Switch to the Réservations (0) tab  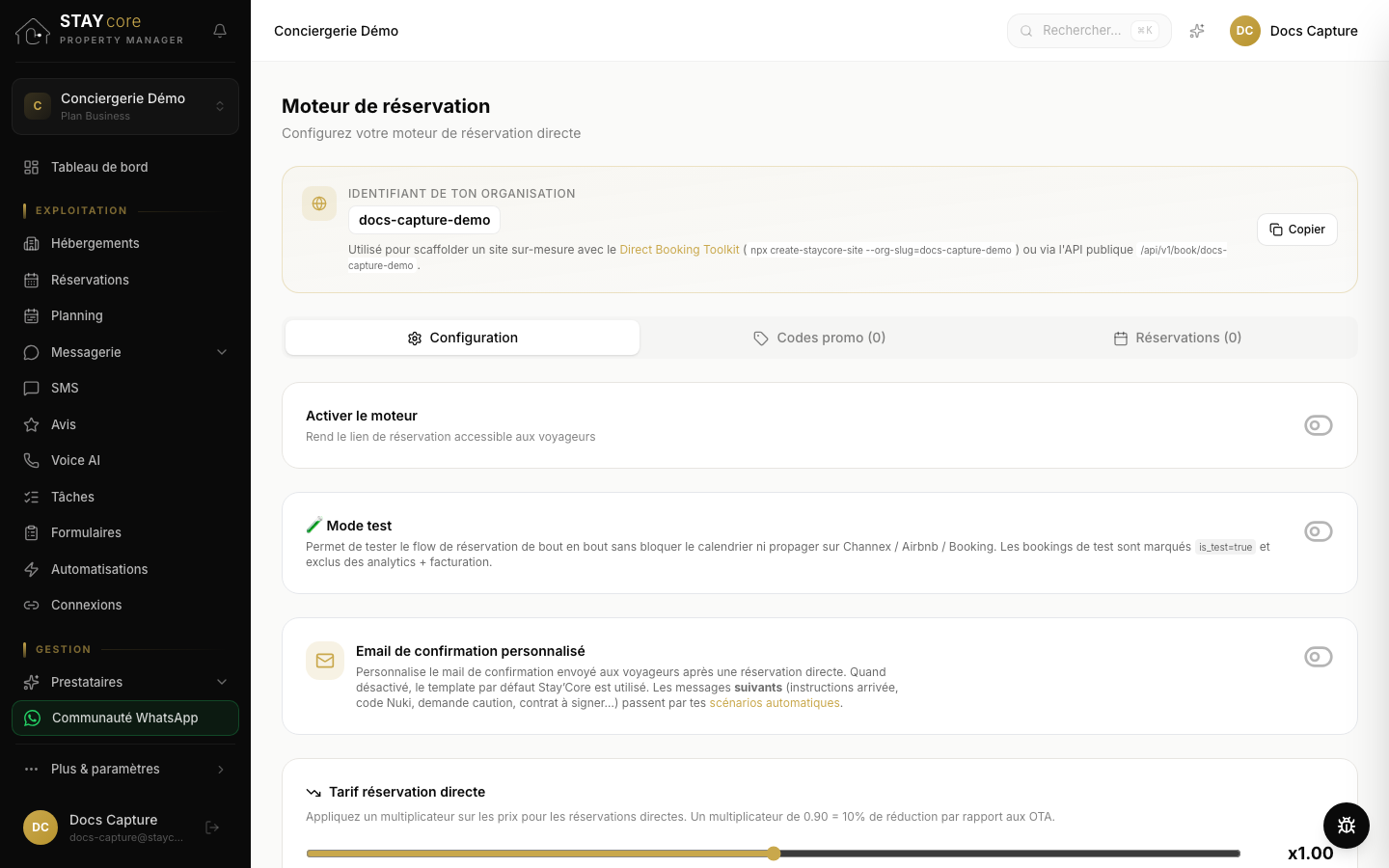pyautogui.click(x=1178, y=338)
